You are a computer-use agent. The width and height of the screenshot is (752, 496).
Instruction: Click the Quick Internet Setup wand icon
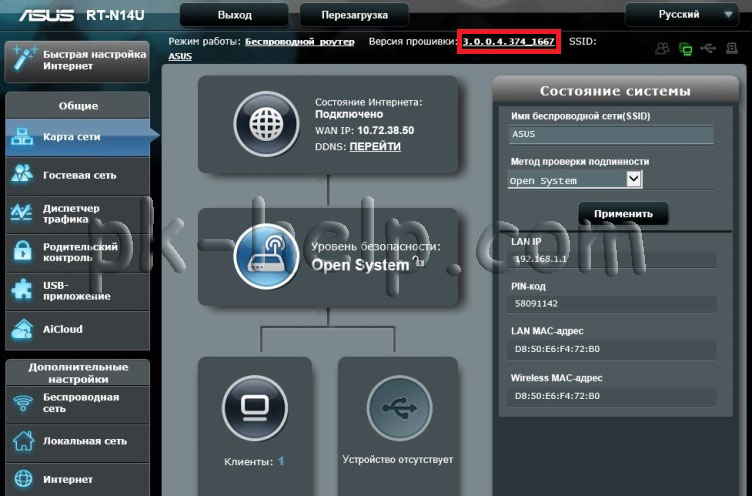point(23,59)
